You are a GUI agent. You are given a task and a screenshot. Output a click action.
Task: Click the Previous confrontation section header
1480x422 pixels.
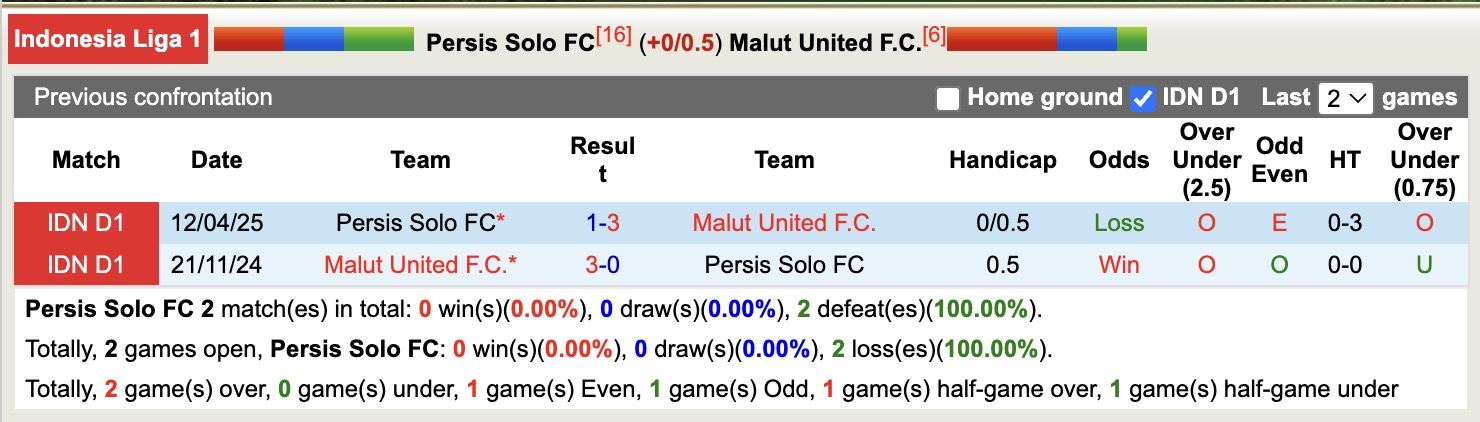coord(153,97)
